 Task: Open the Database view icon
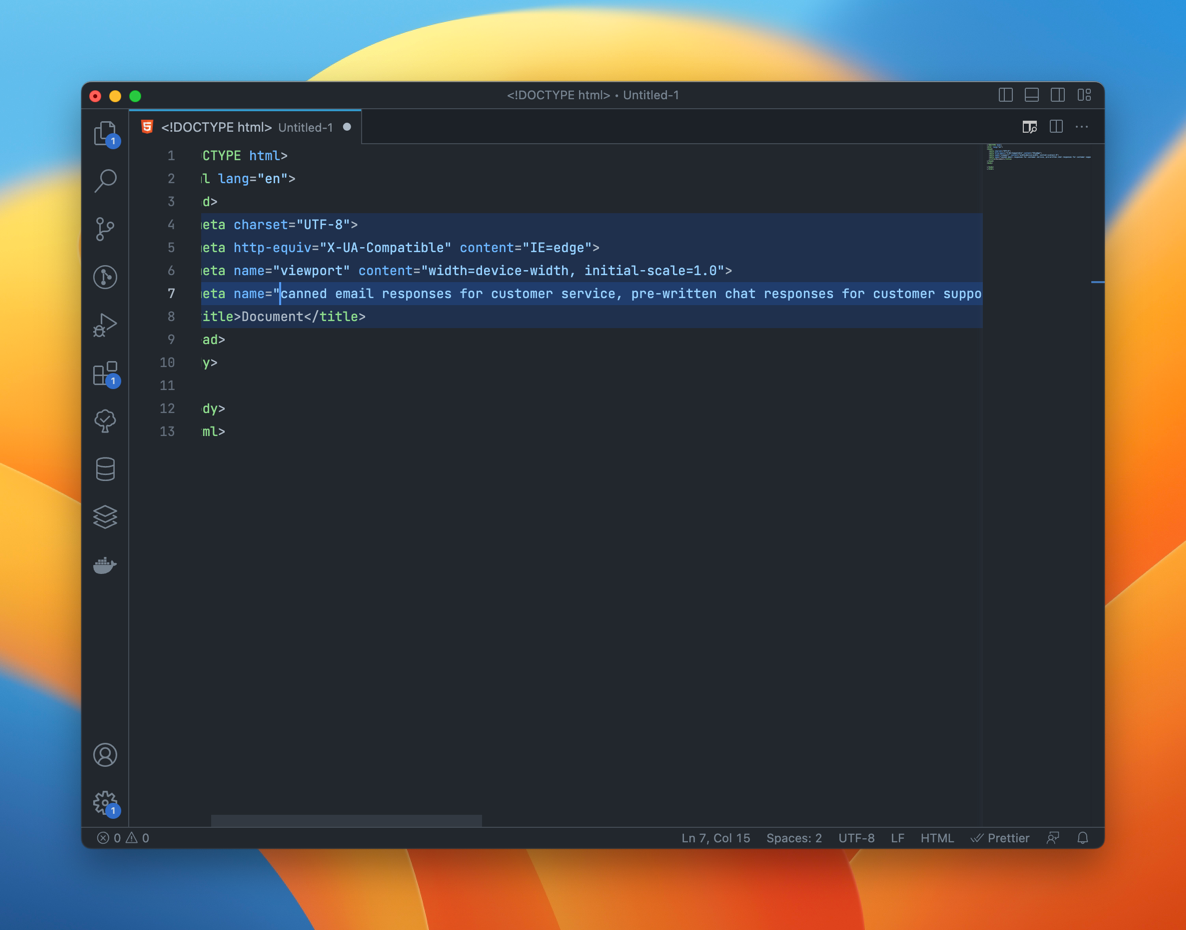[x=105, y=469]
